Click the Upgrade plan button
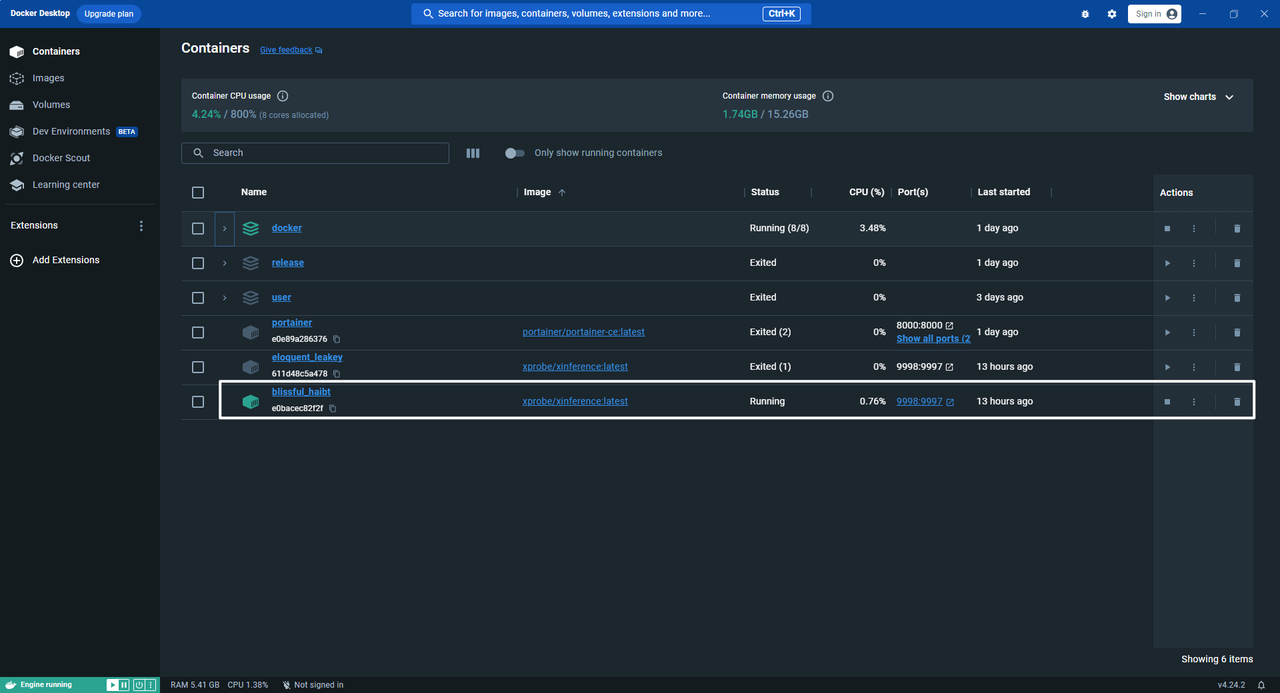This screenshot has width=1280, height=693. [109, 14]
